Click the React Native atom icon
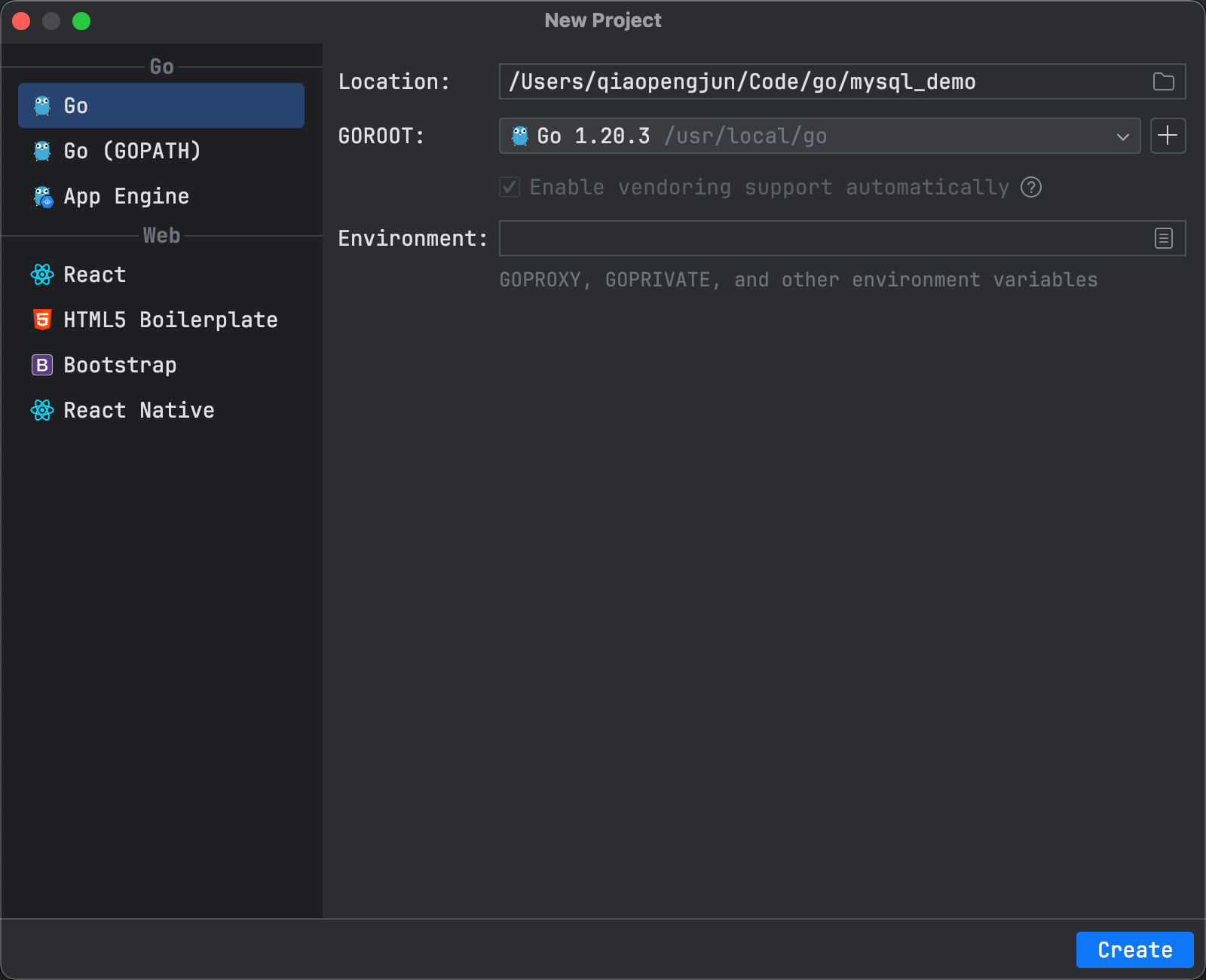Screen dimensions: 1206x980 point(42,410)
